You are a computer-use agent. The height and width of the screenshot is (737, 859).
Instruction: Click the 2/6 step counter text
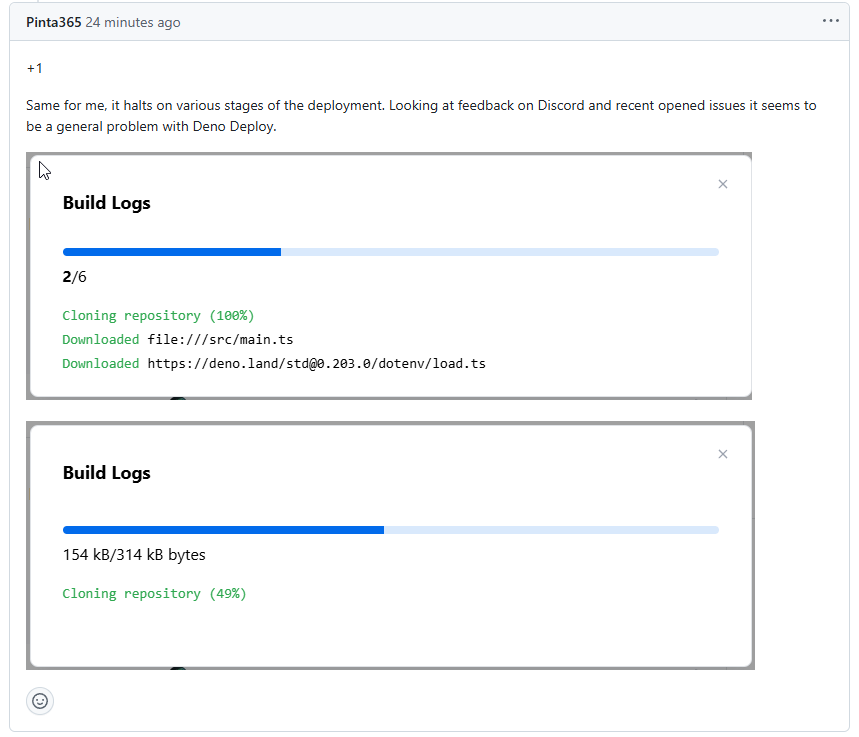(75, 277)
